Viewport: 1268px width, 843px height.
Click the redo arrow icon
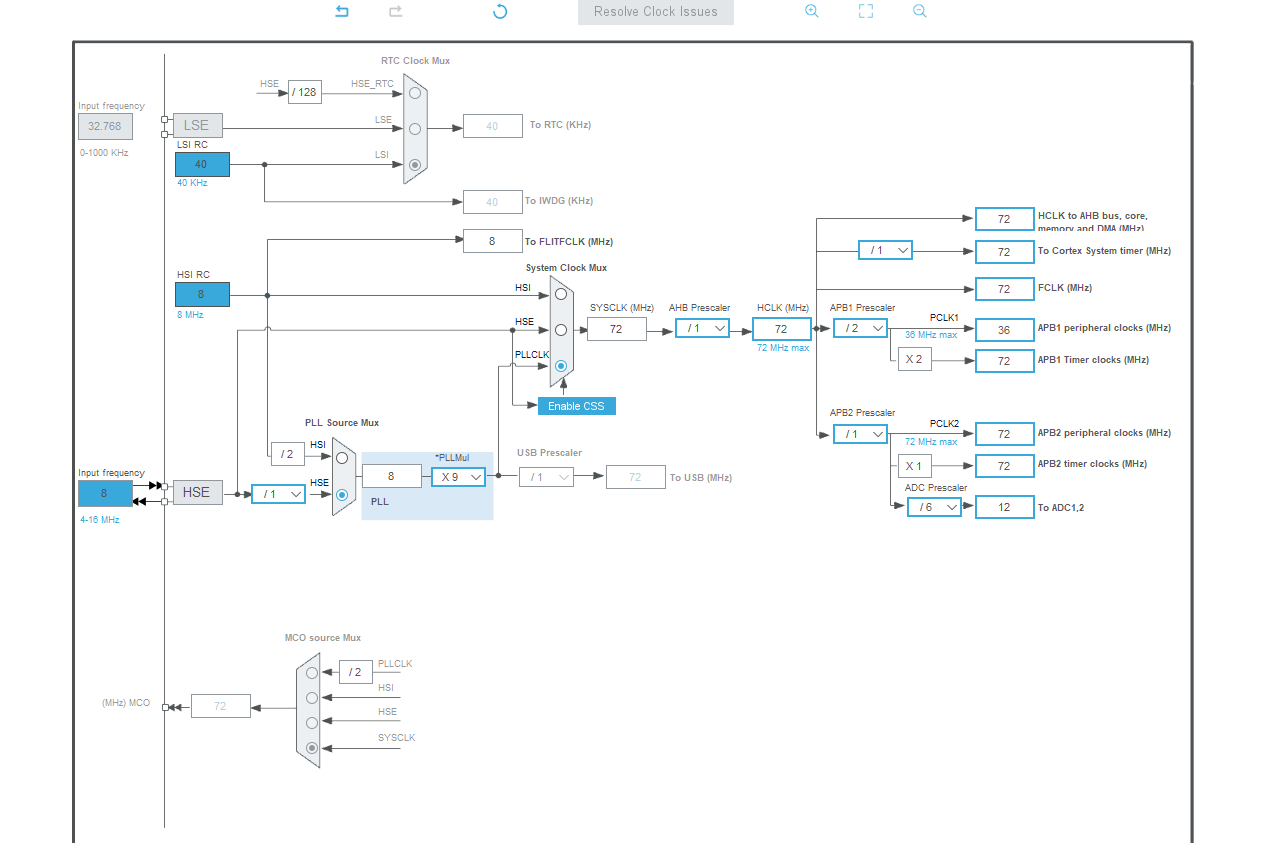click(x=395, y=11)
